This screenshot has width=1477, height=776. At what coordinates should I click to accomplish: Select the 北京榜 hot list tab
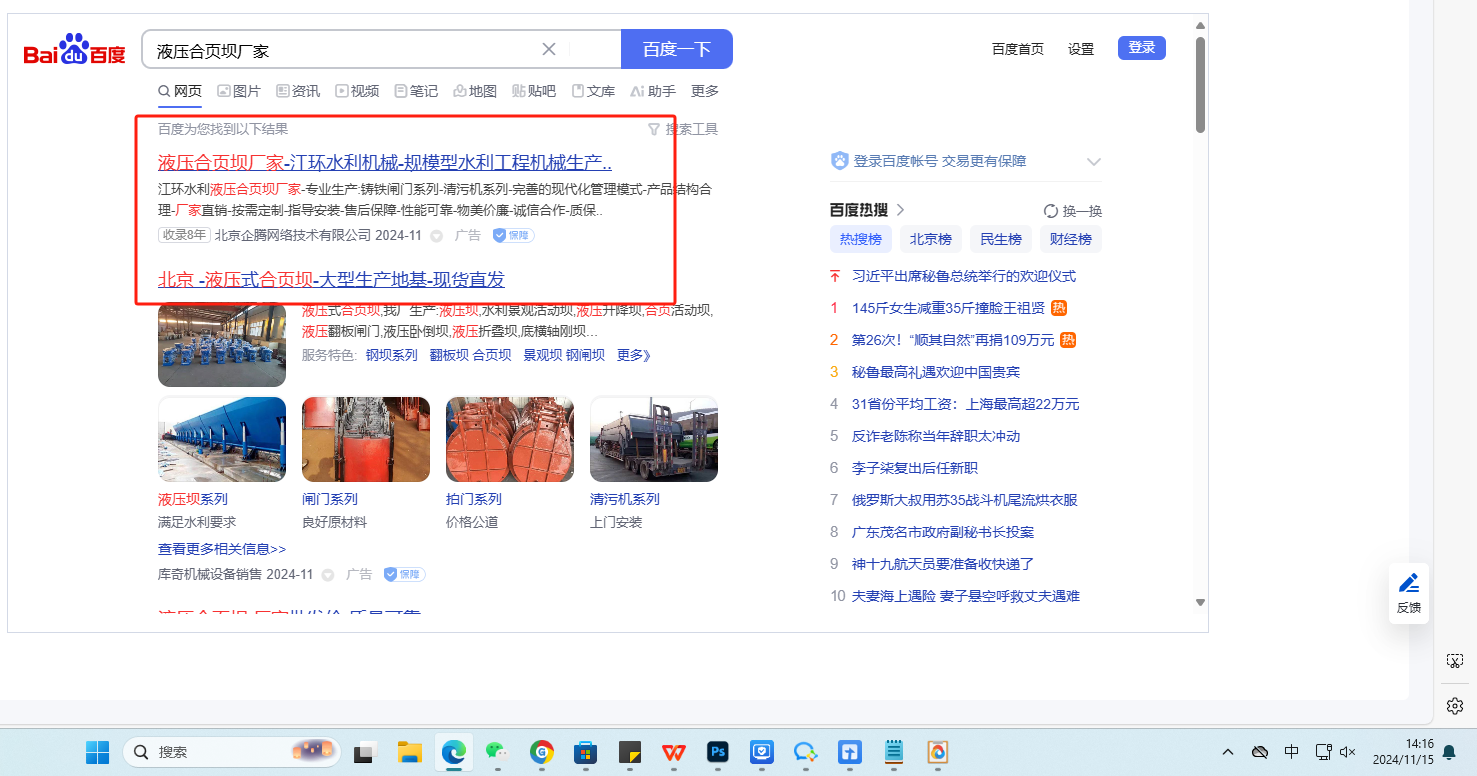point(930,239)
